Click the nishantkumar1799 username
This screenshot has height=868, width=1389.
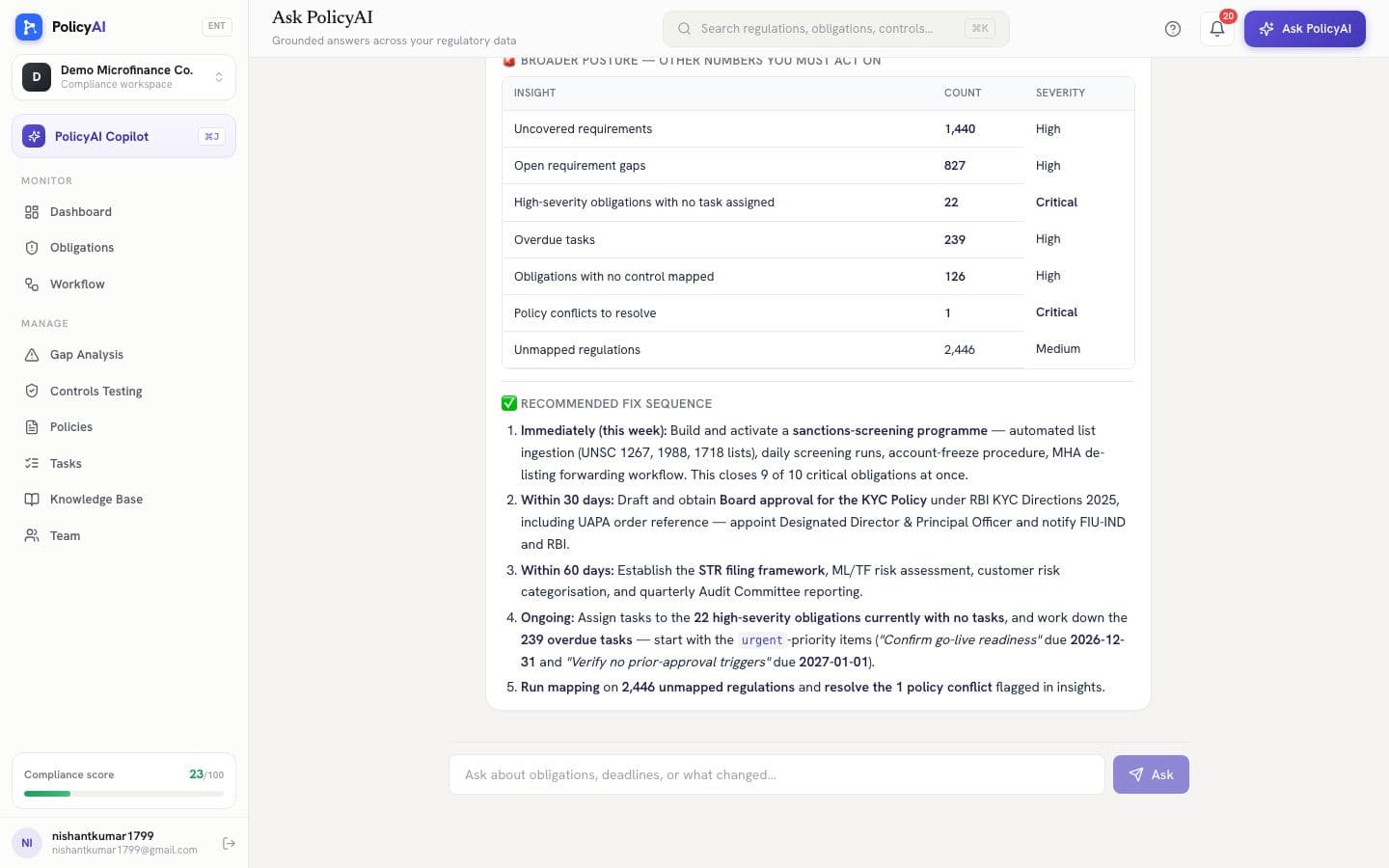[x=103, y=836]
